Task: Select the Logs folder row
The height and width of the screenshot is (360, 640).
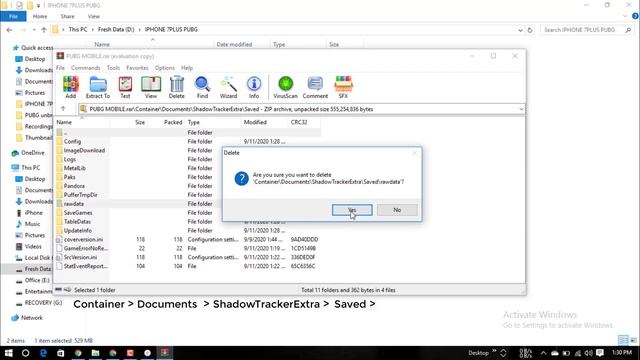Action: pyautogui.click(x=69, y=159)
